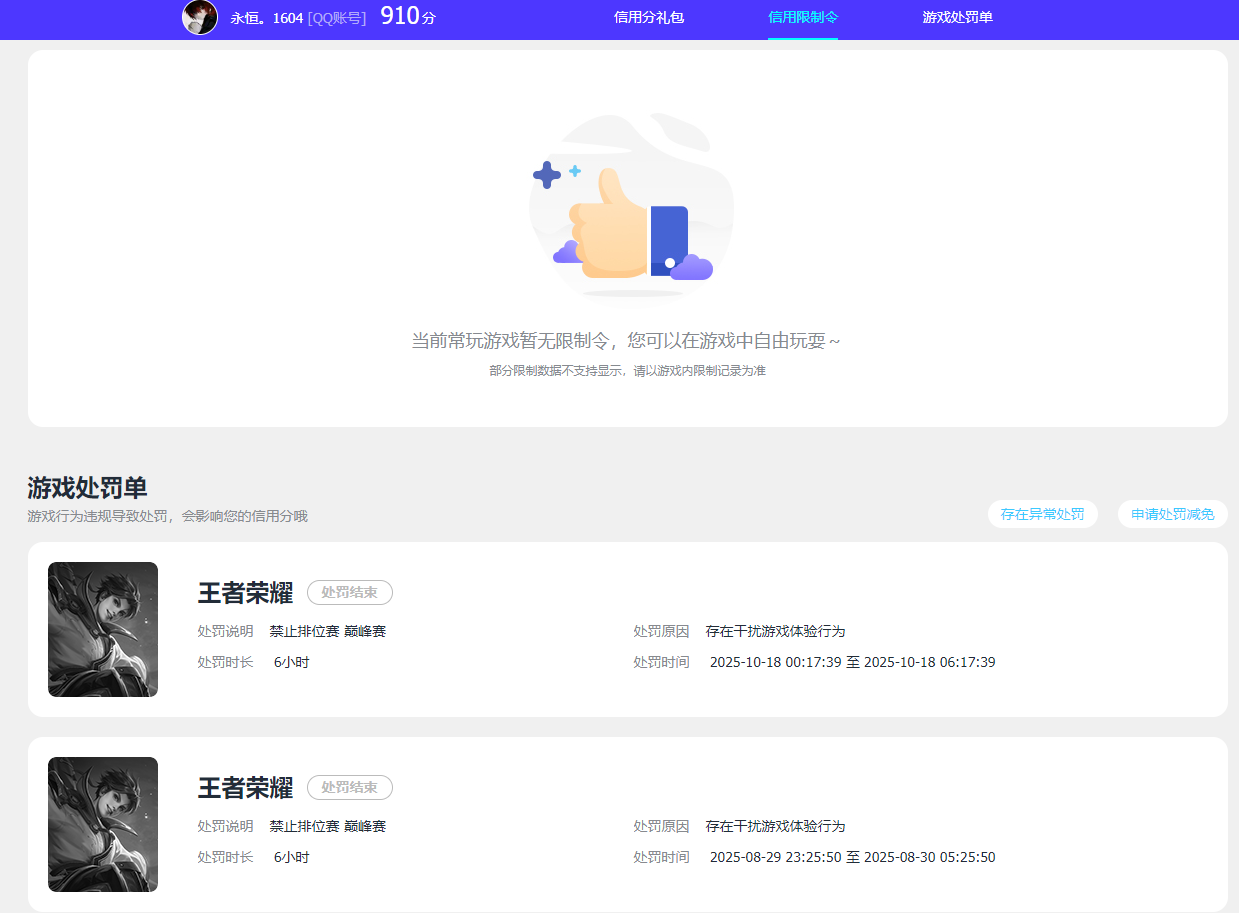The width and height of the screenshot is (1239, 913).
Task: Click the user avatar icon in the header
Action: pyautogui.click(x=199, y=19)
